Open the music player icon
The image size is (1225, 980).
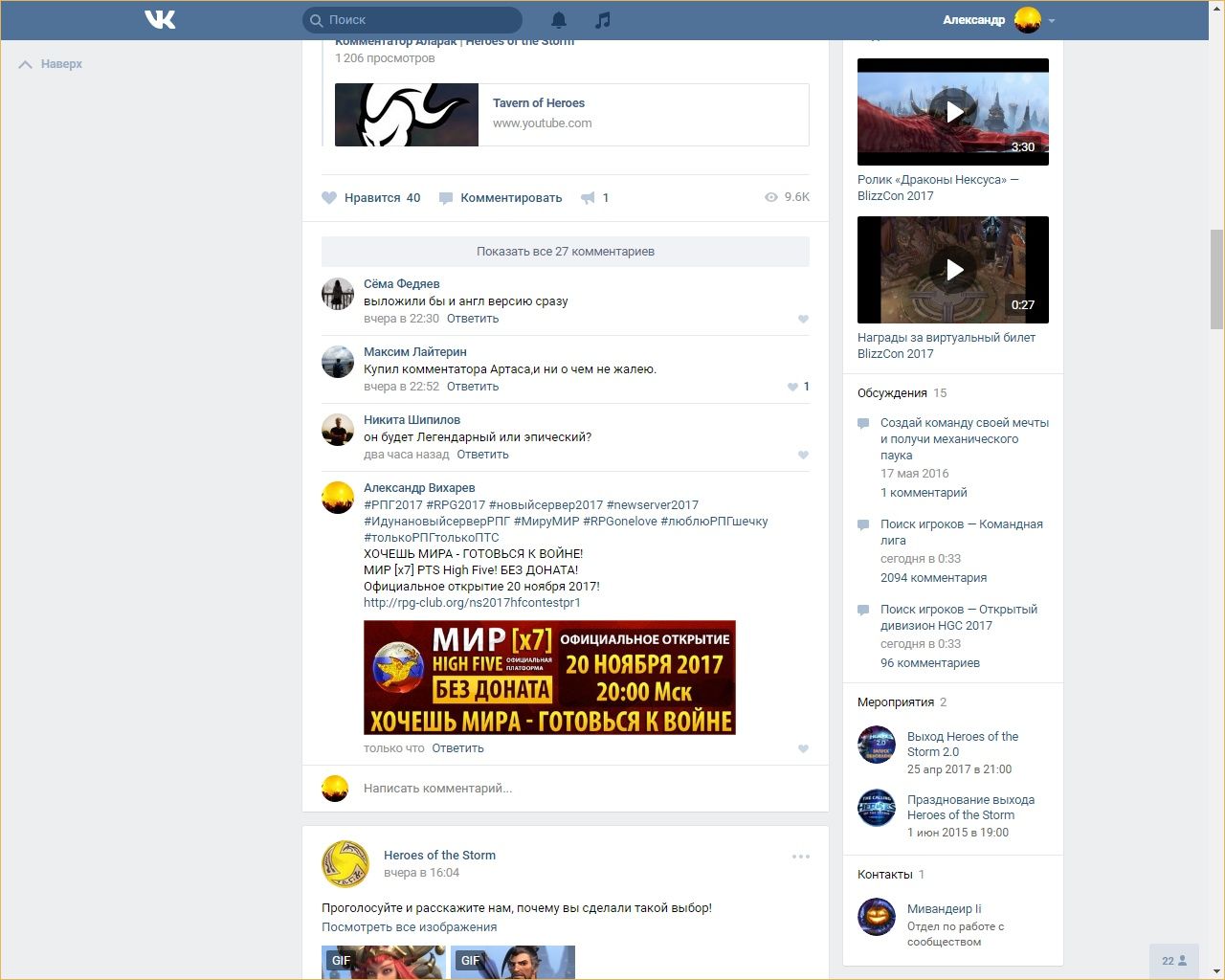tap(602, 19)
